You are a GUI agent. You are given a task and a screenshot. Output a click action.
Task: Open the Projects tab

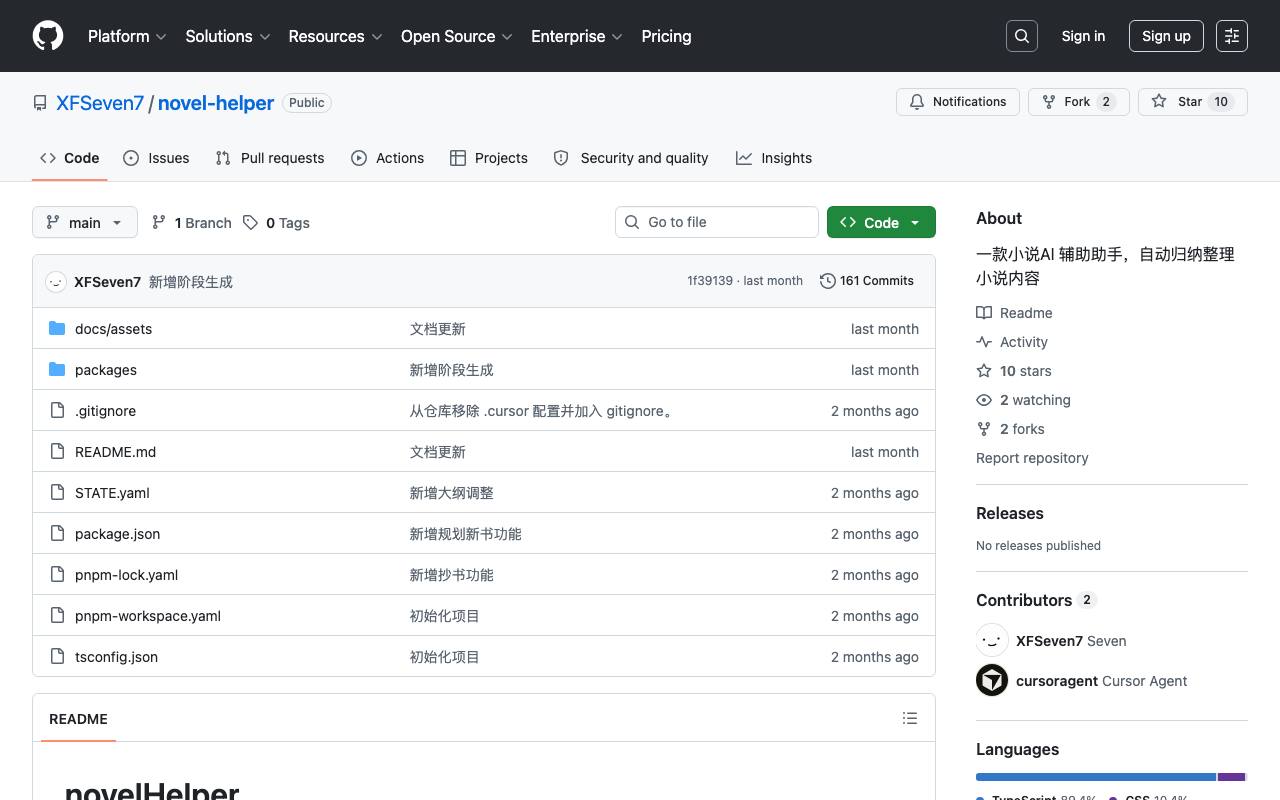click(x=489, y=158)
